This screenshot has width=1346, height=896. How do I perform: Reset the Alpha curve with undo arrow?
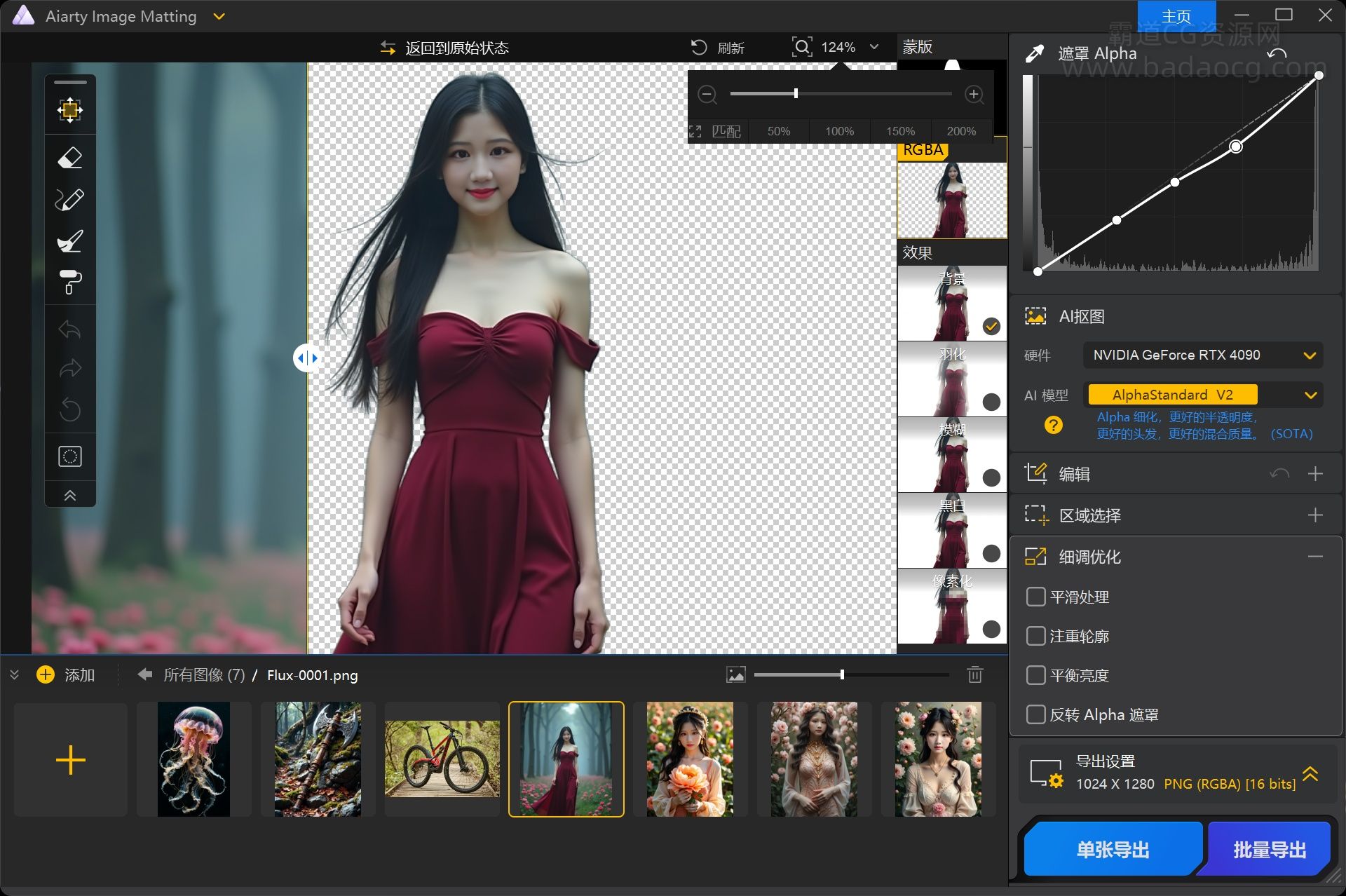coord(1277,53)
